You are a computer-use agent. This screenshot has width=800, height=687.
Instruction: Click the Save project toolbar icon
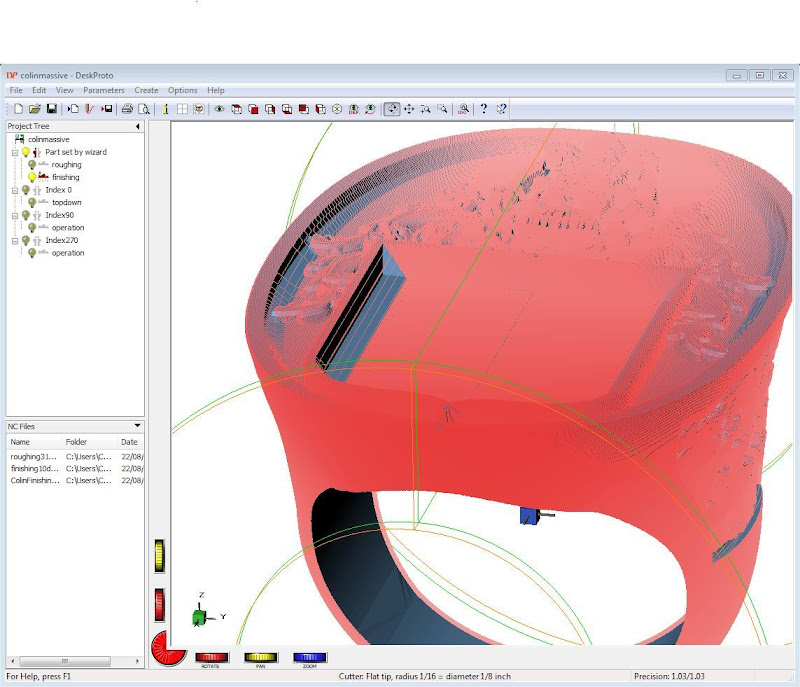tap(51, 108)
